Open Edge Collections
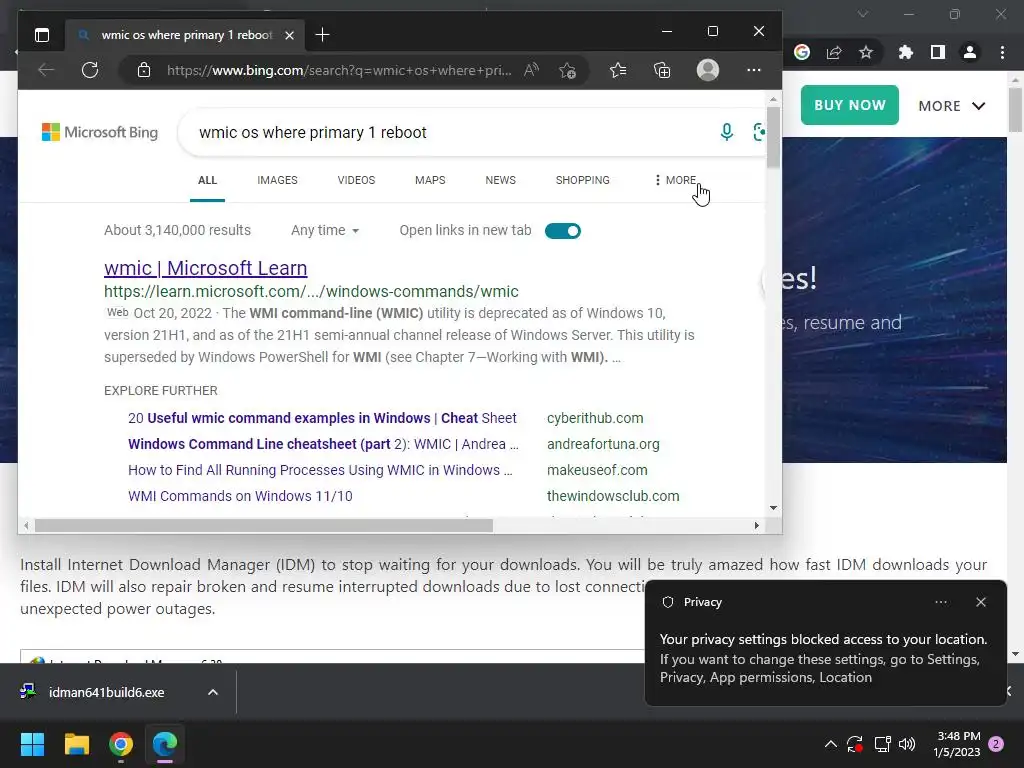Viewport: 1024px width, 768px height. click(x=662, y=70)
